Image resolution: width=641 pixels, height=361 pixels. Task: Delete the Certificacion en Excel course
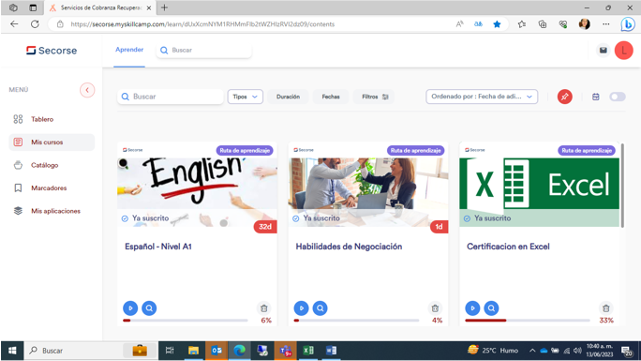click(x=606, y=308)
